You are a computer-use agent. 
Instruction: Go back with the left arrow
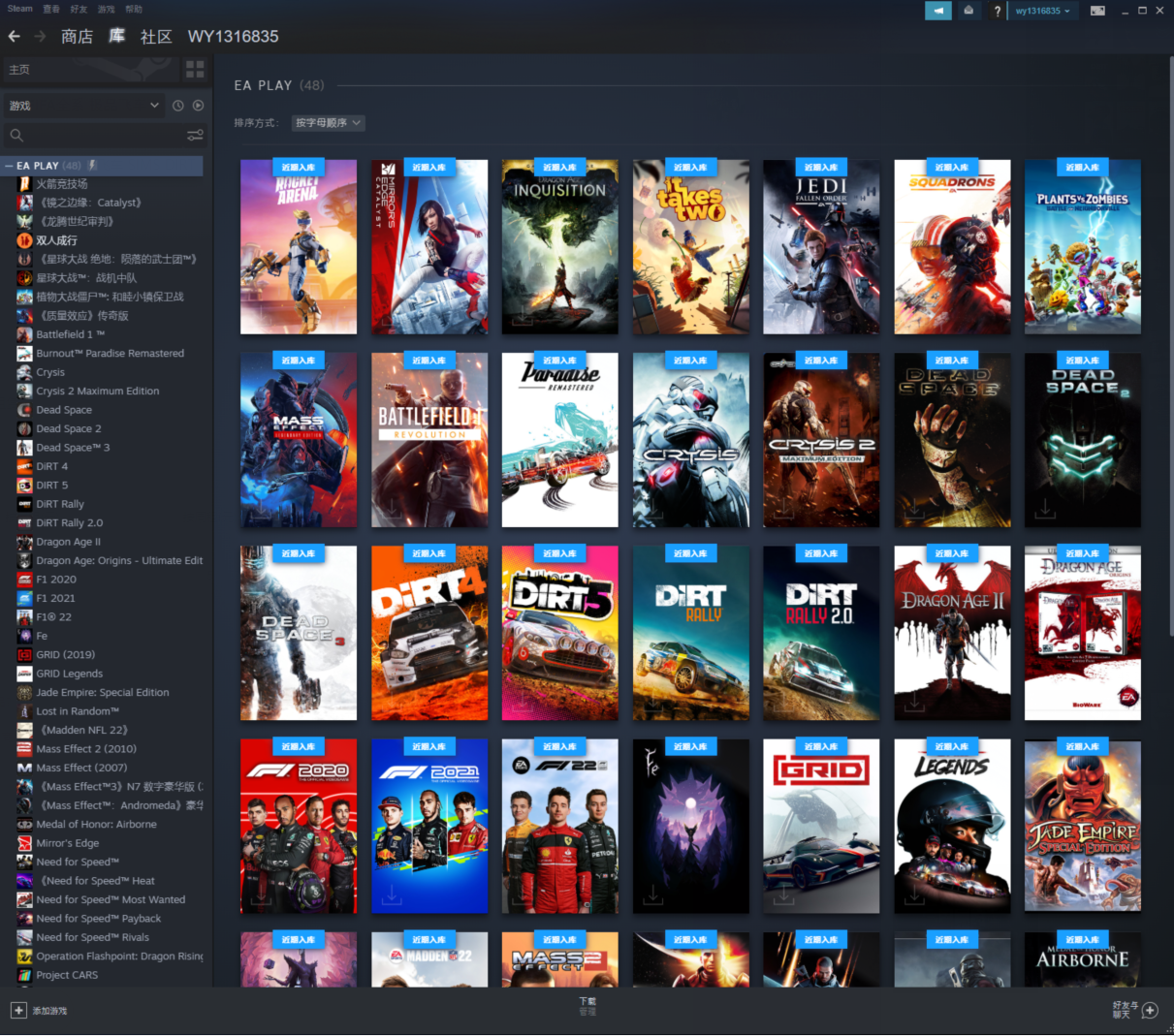click(14, 36)
